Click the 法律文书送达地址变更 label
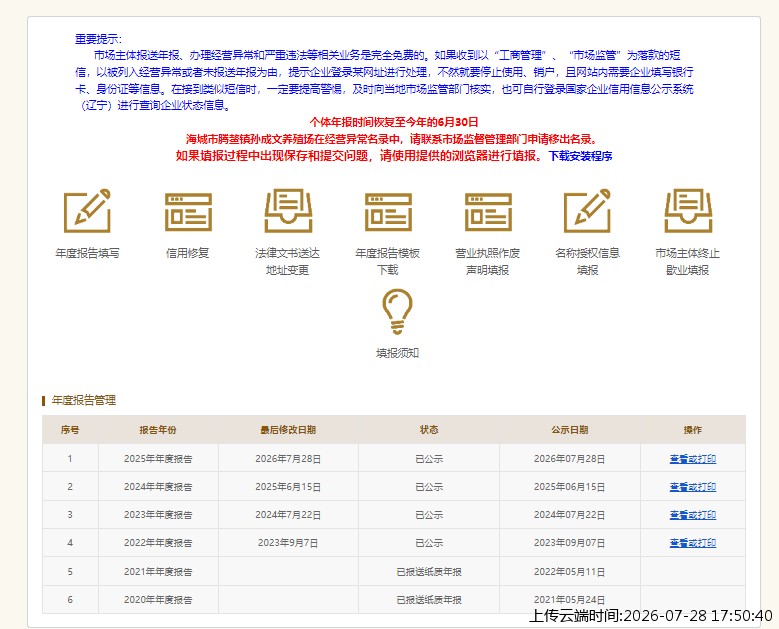This screenshot has width=779, height=629. [288, 261]
